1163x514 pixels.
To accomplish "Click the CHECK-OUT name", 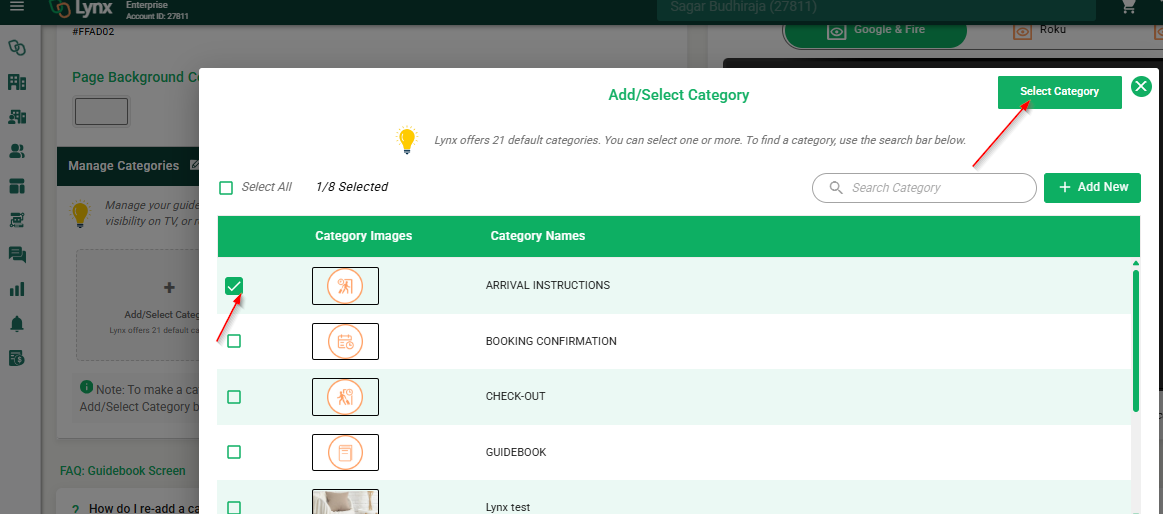I will tap(515, 397).
